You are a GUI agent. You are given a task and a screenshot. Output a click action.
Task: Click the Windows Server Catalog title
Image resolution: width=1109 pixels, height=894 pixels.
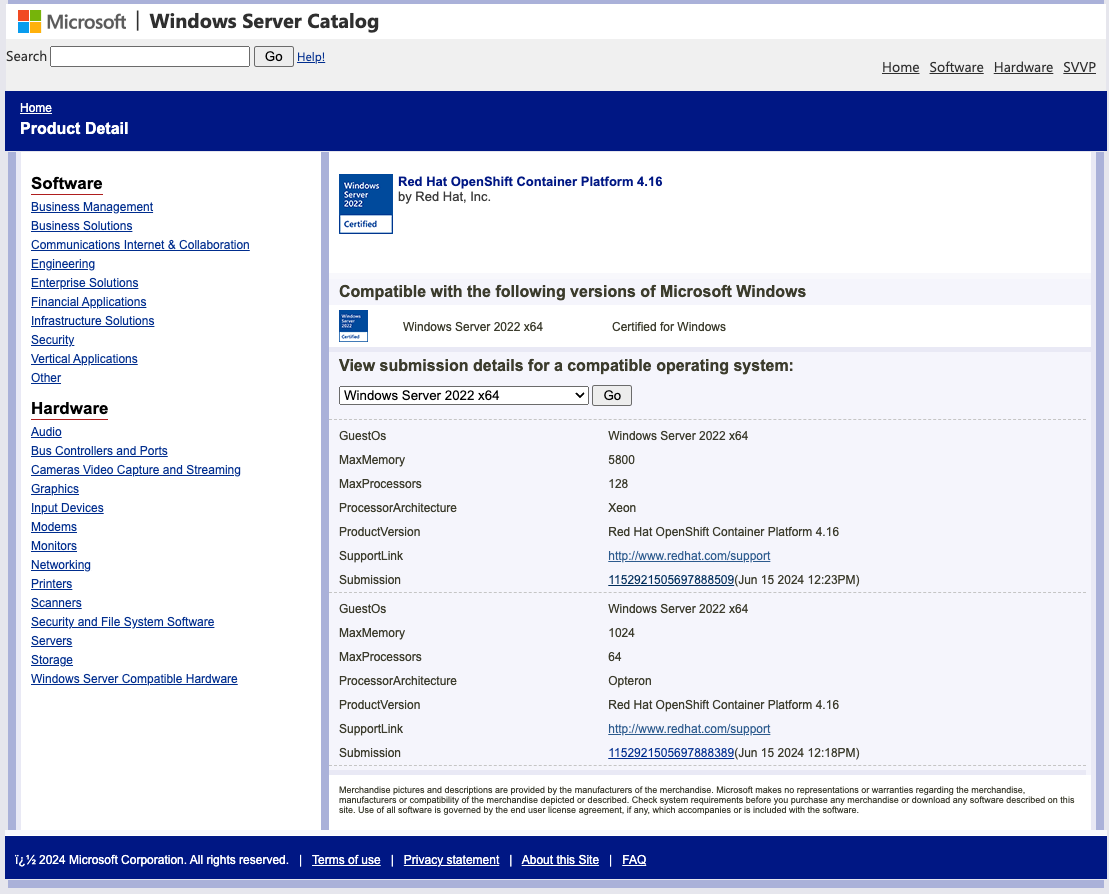click(264, 21)
